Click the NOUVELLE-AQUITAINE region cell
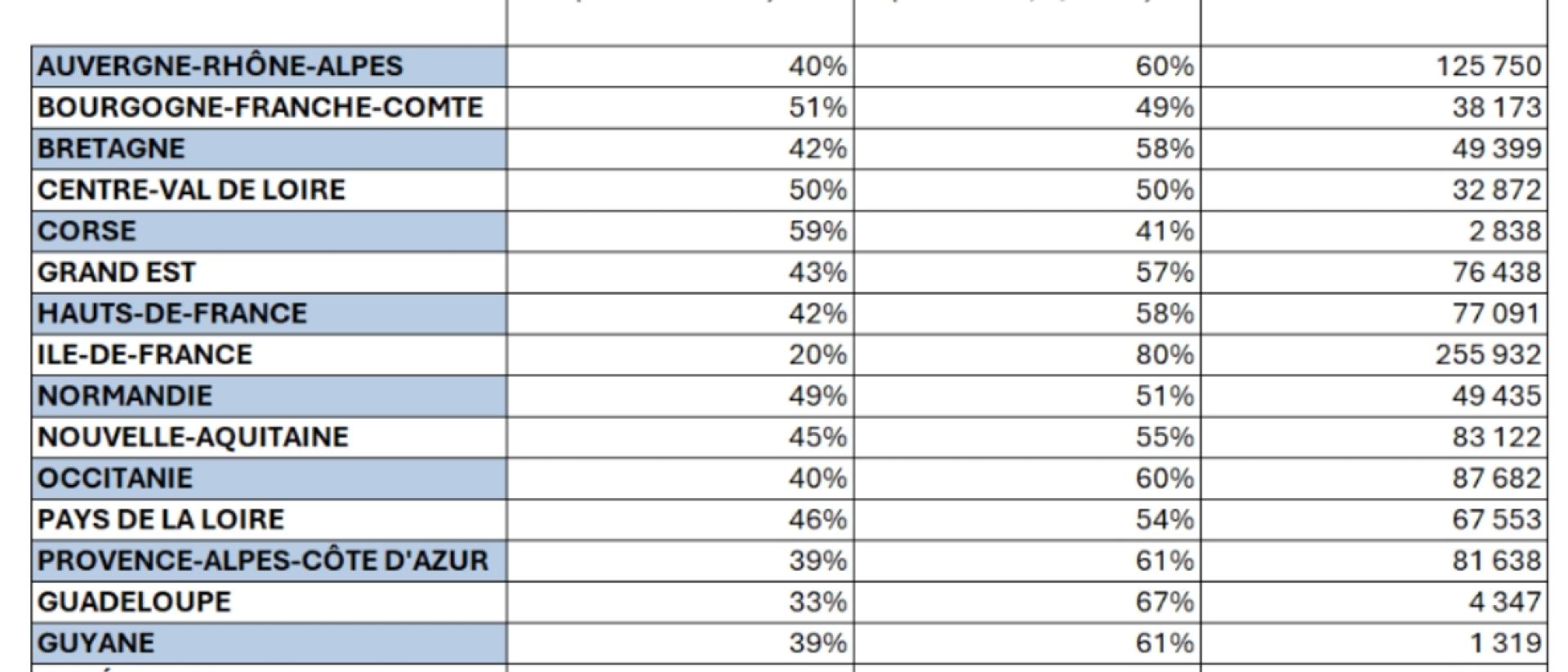The width and height of the screenshot is (1568, 672). [x=194, y=437]
